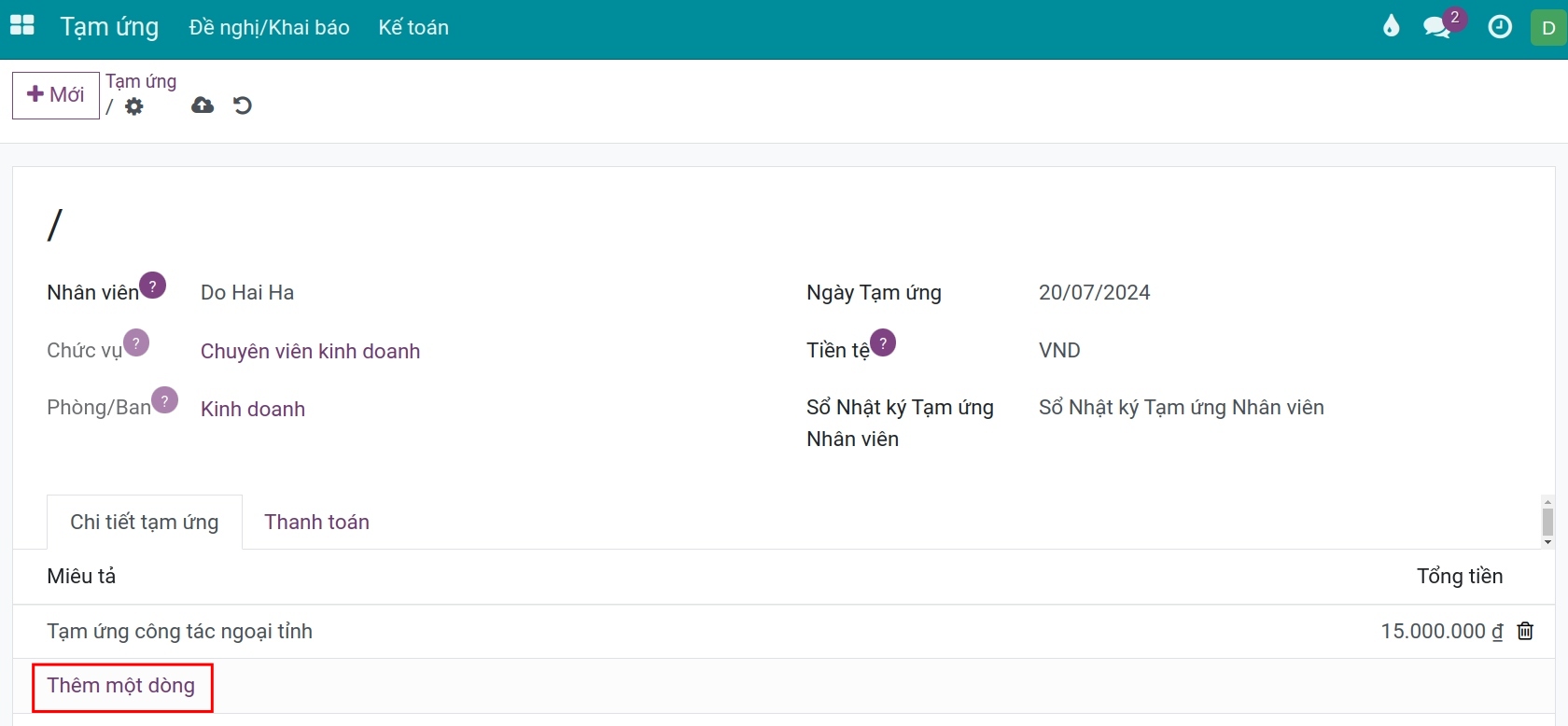Open the Chuyên viên kinh doanh position link
Screen dimensions: 1568x726
click(x=311, y=351)
